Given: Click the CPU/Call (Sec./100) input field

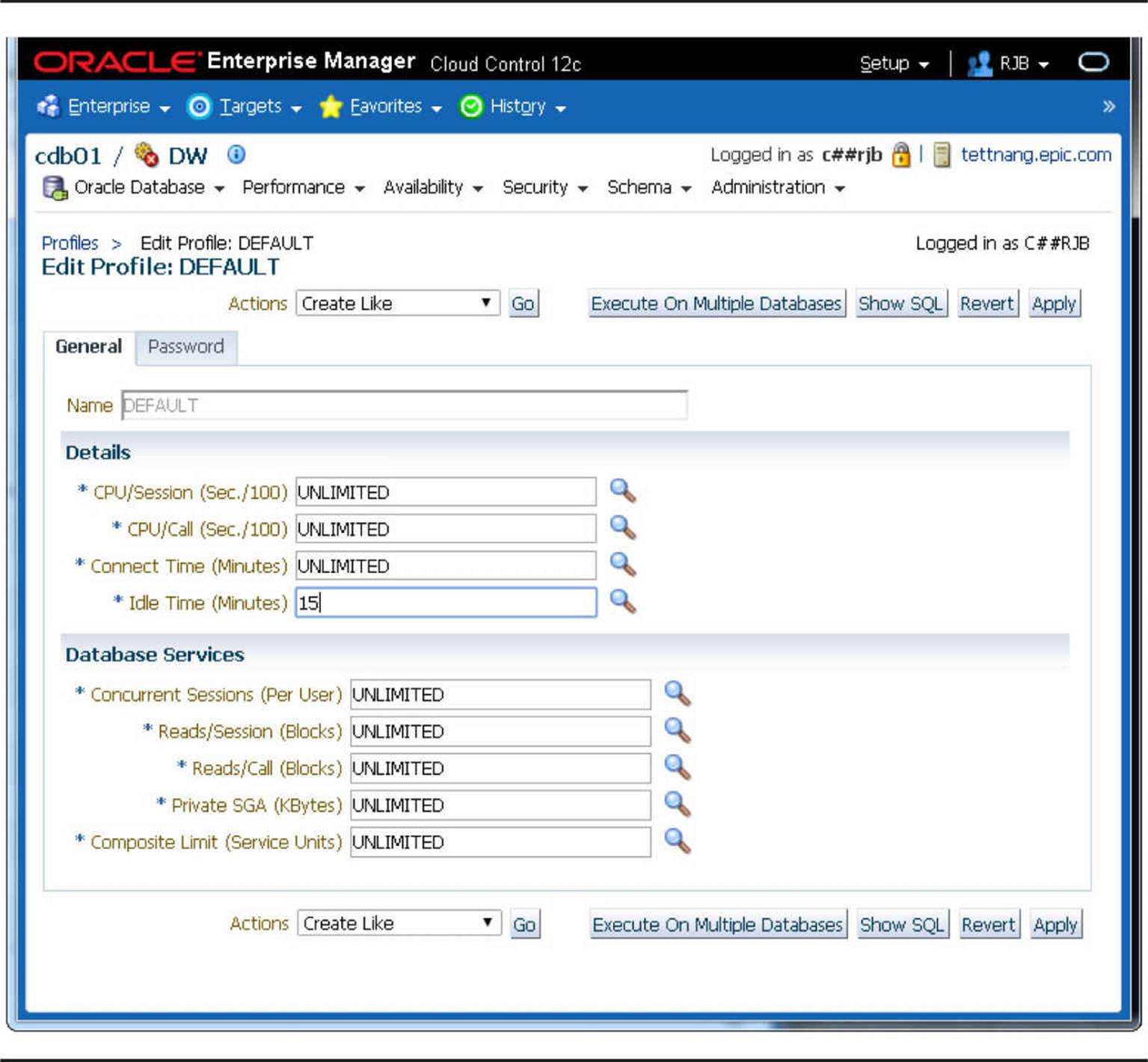Looking at the screenshot, I should (x=446, y=529).
